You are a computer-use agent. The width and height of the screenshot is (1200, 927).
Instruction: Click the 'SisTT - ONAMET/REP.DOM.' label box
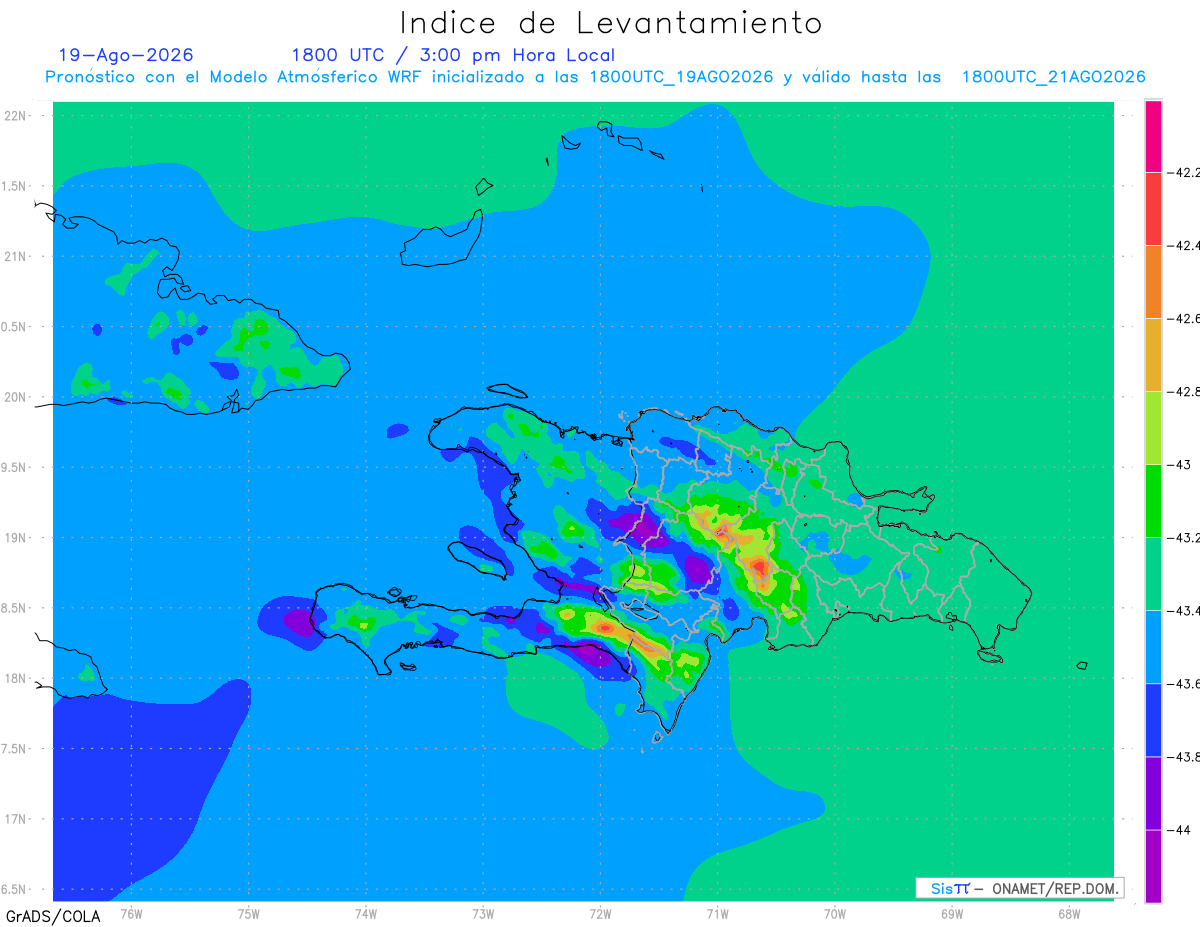point(1020,888)
